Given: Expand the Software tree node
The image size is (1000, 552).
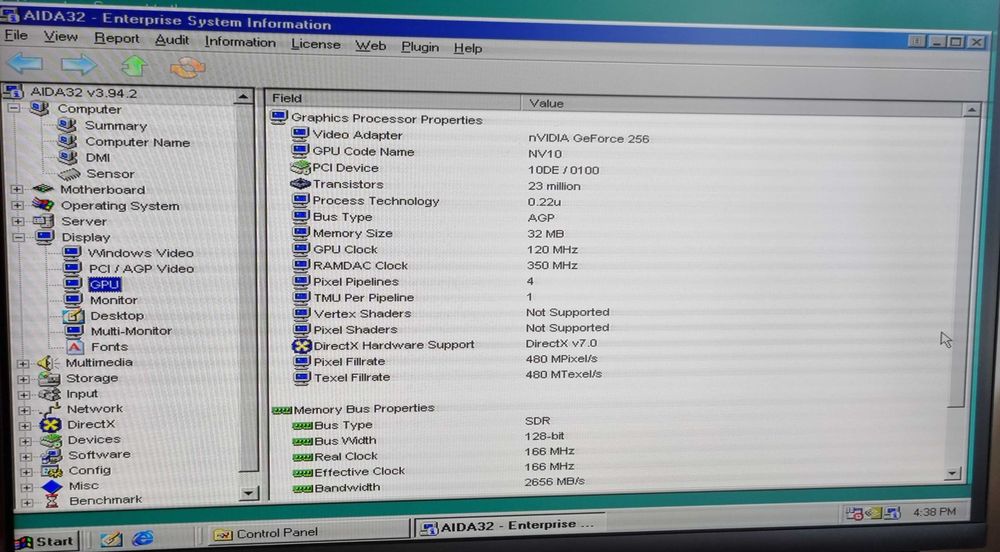Looking at the screenshot, I should click(x=26, y=456).
